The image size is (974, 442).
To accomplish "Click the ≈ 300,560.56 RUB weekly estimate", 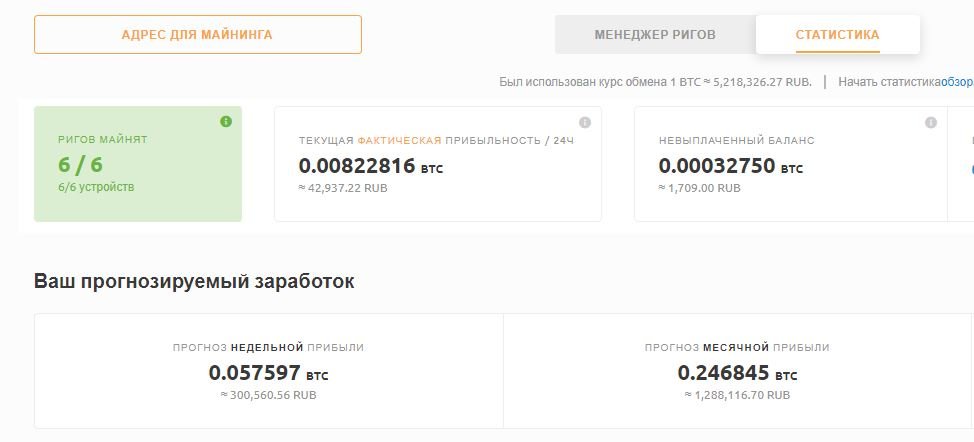I will (x=268, y=395).
